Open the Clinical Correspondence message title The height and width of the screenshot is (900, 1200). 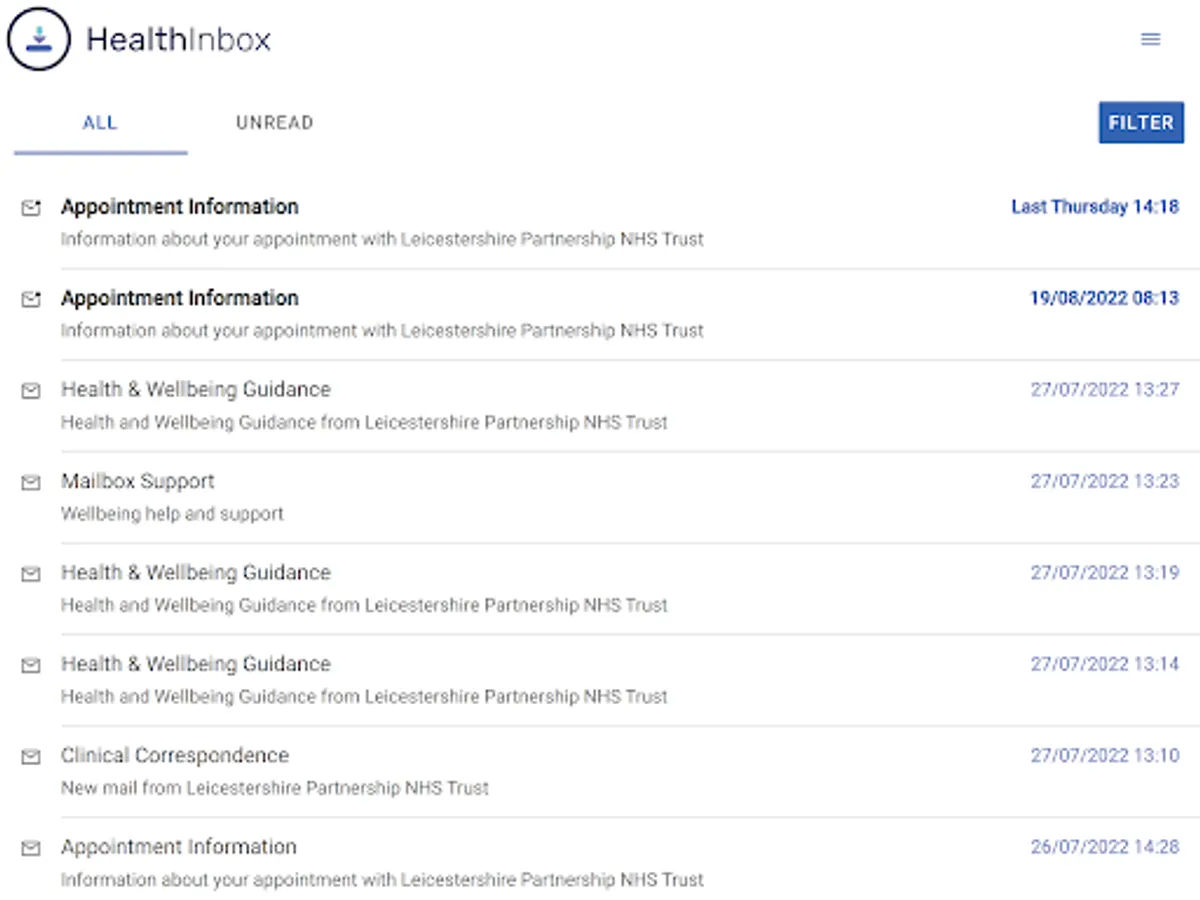pyautogui.click(x=175, y=755)
